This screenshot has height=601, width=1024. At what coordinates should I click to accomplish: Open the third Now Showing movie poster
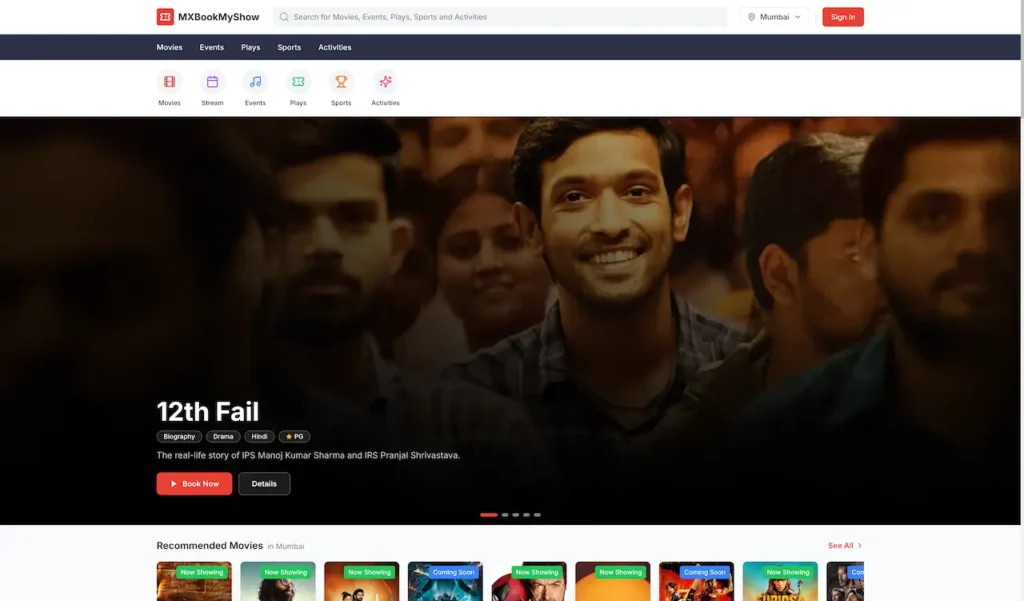click(361, 581)
